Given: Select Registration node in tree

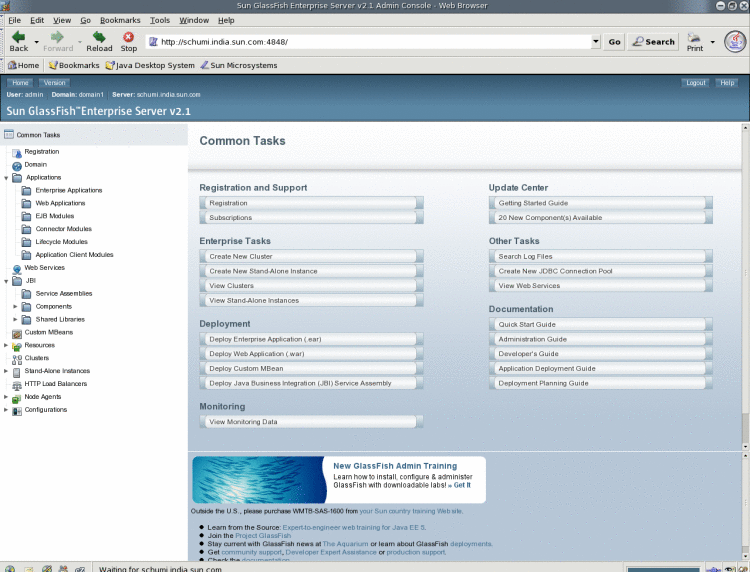Looking at the screenshot, I should [42, 152].
